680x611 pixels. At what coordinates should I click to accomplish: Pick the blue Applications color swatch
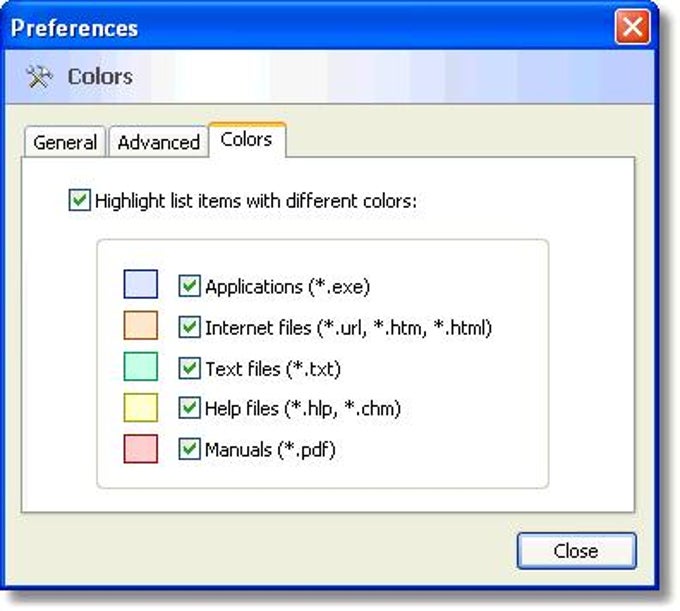(141, 285)
